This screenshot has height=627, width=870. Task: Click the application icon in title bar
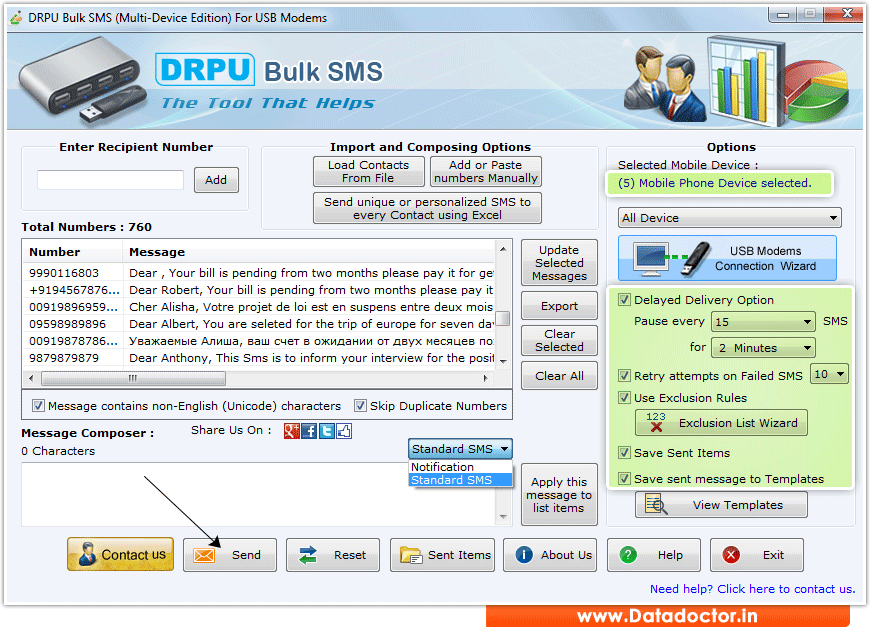tap(16, 18)
